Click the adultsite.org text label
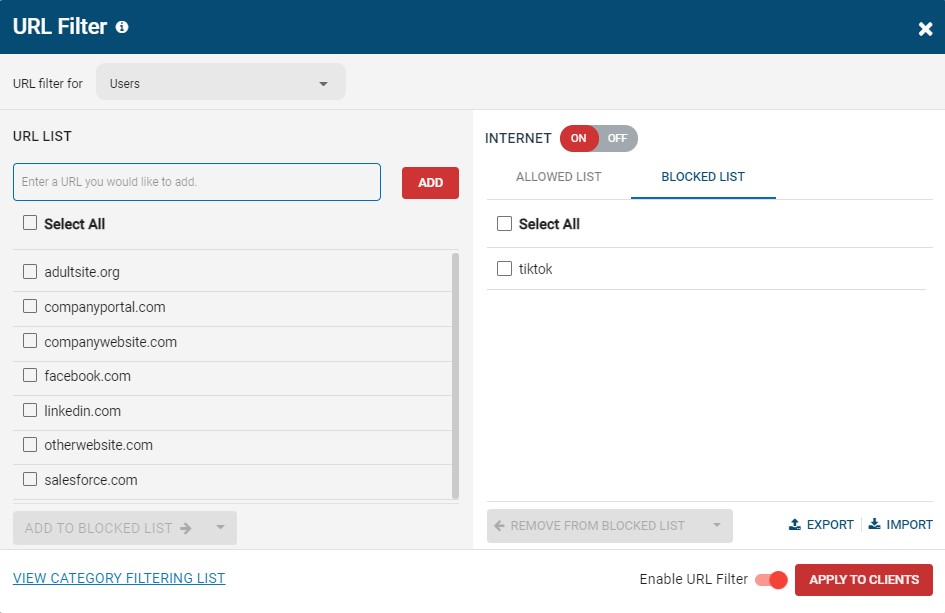Viewport: 945px width, 613px height. 82,272
